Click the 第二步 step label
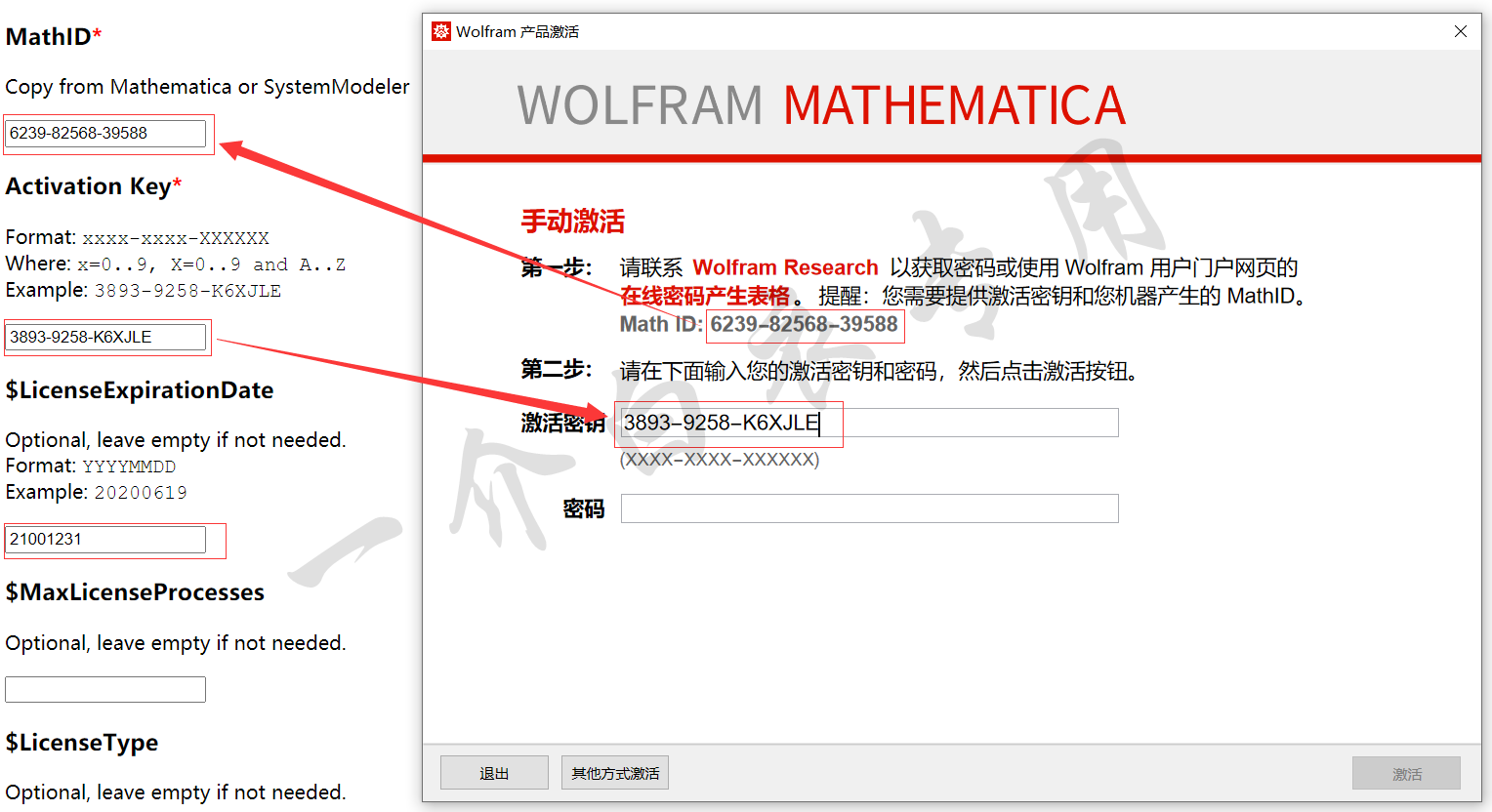Viewport: 1492px width, 812px height. point(557,369)
